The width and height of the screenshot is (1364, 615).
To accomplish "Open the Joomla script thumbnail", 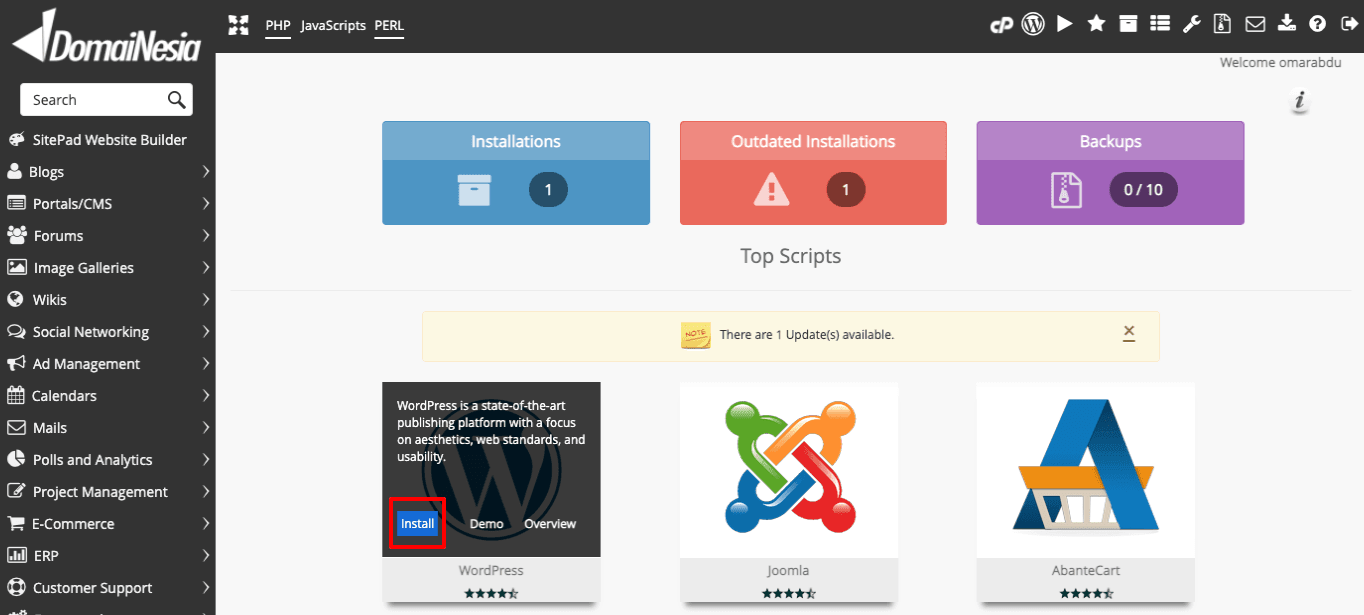I will point(789,469).
